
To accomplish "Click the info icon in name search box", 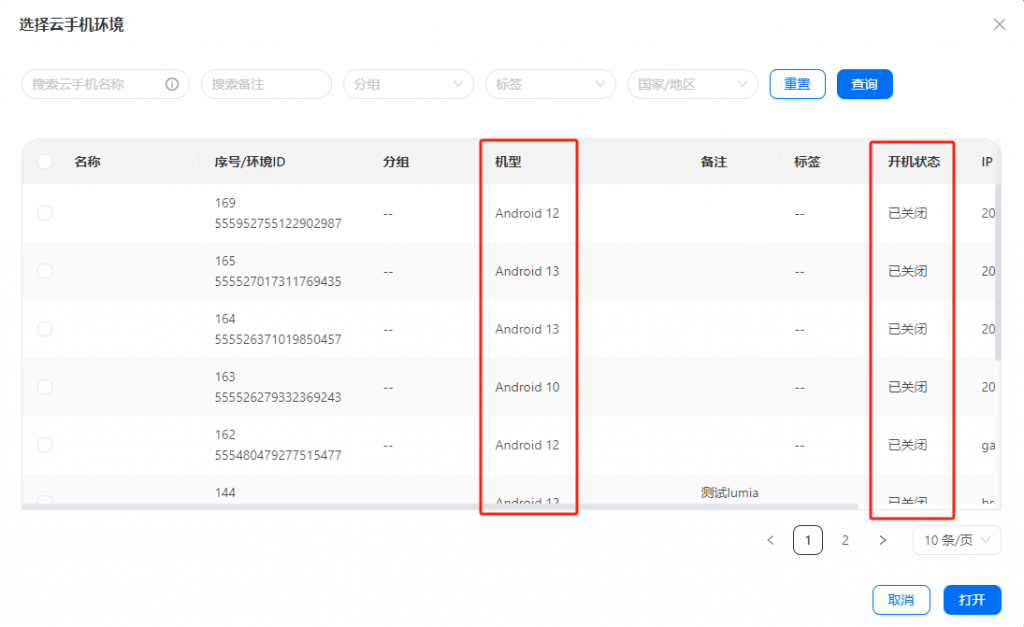I will point(171,84).
